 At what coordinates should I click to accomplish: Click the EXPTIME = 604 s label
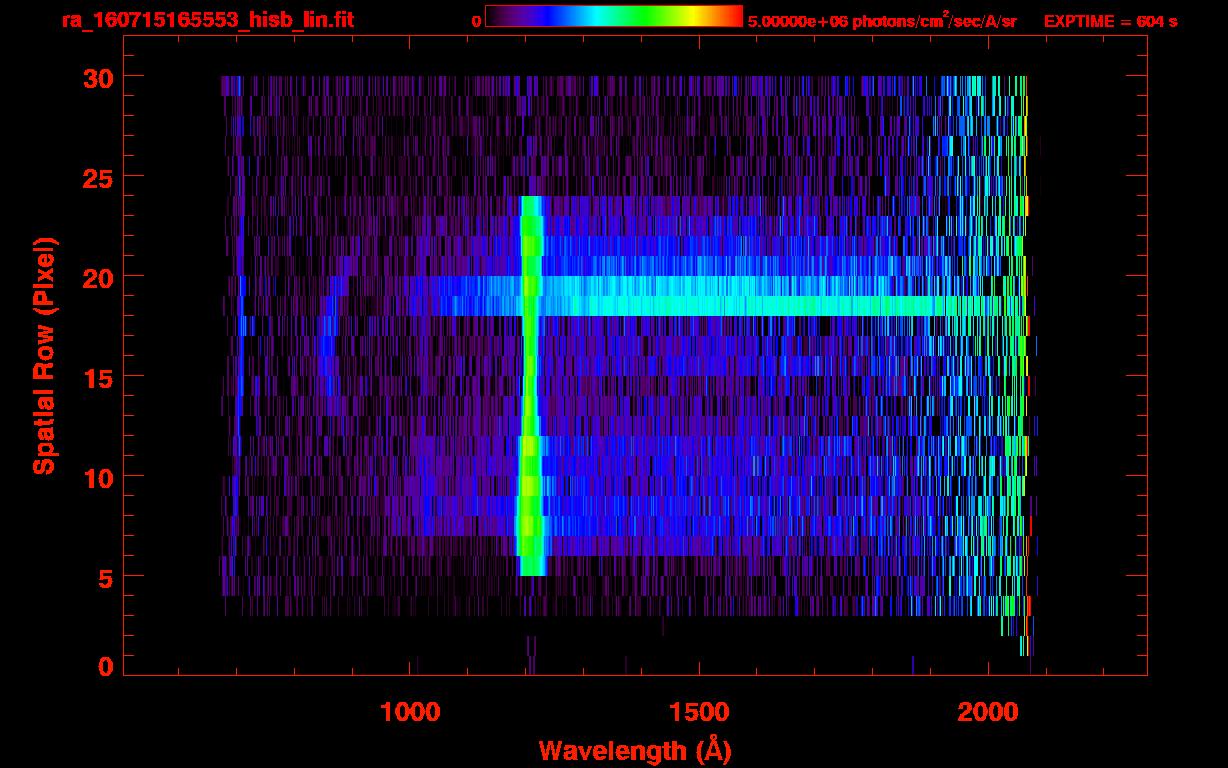point(1110,21)
